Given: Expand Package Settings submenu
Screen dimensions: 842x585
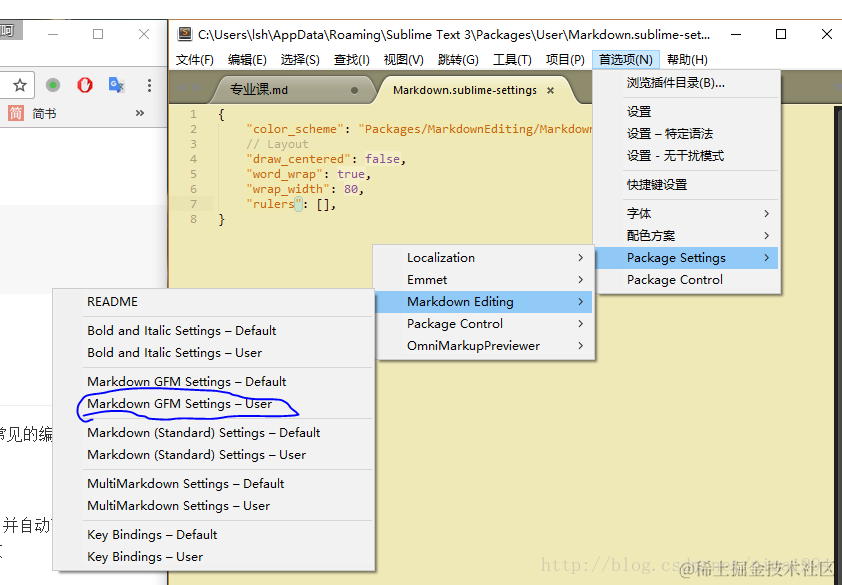Looking at the screenshot, I should pos(686,258).
